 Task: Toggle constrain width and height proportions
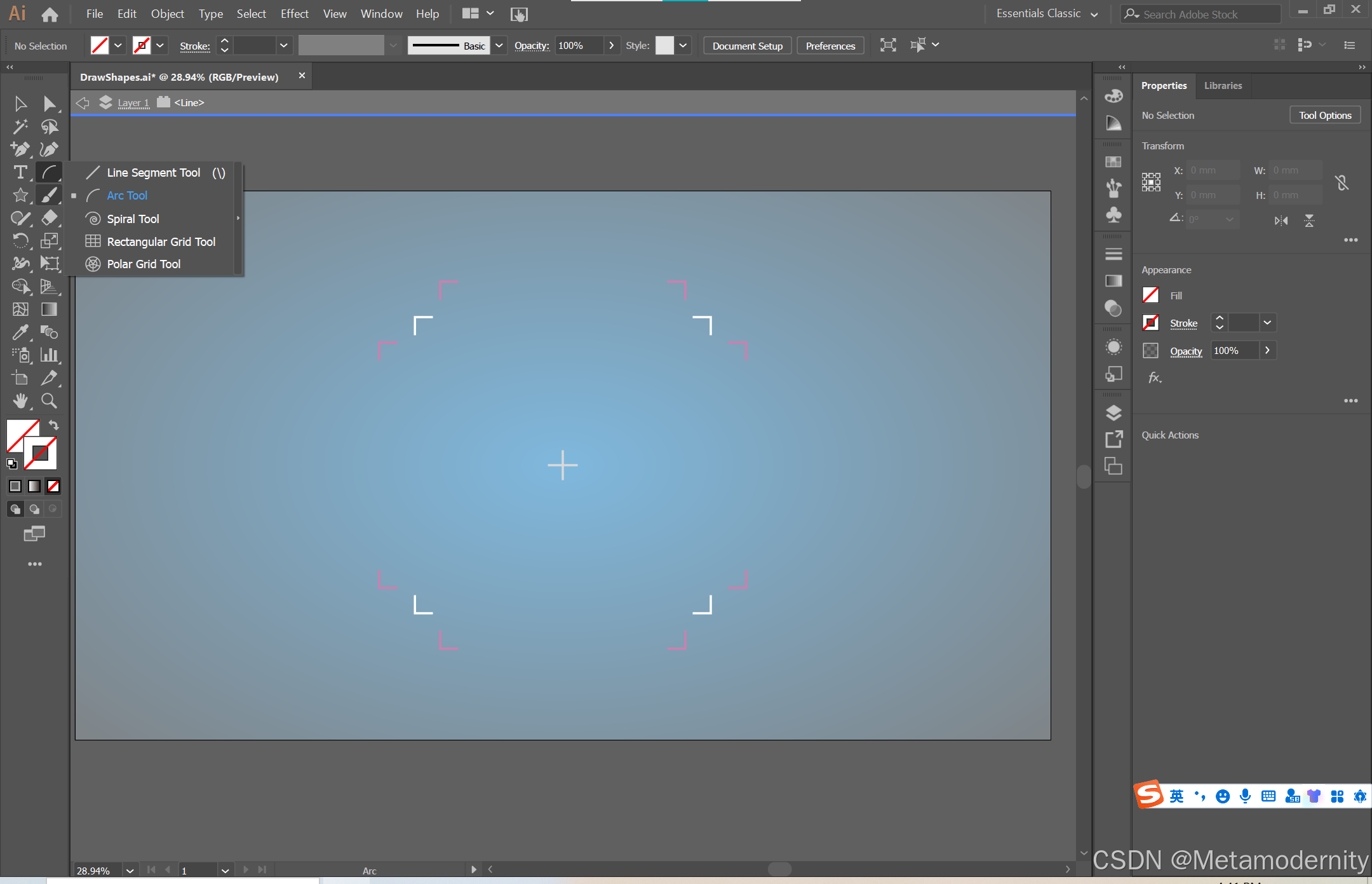1342,183
